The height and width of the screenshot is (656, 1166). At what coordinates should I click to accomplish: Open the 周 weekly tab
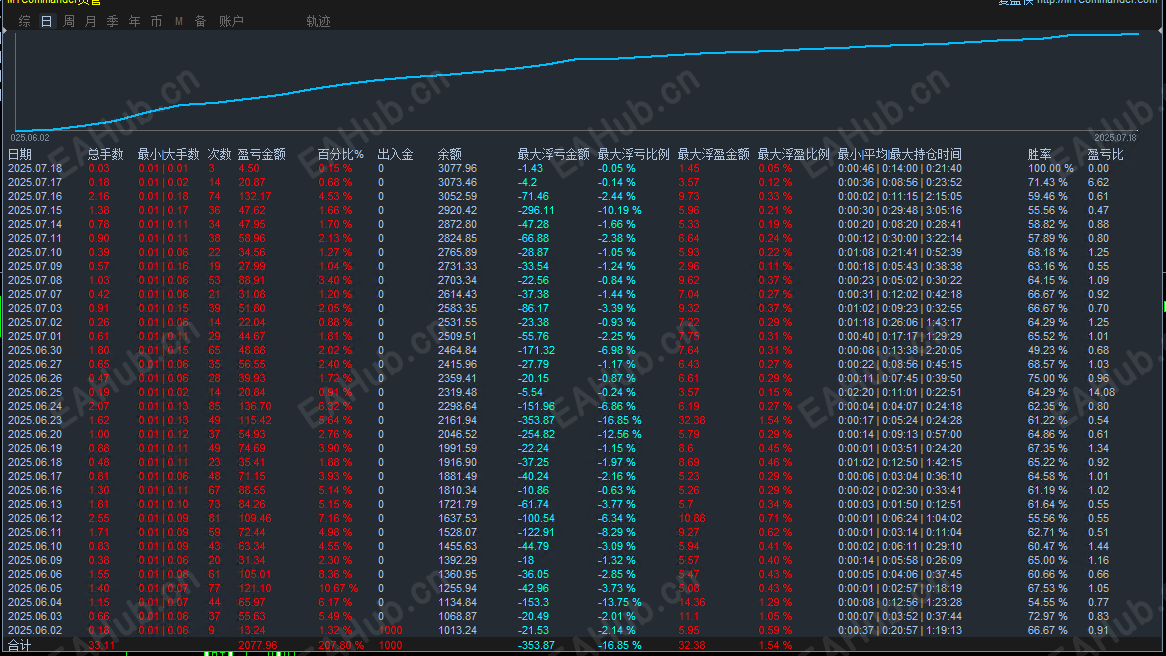[x=68, y=22]
